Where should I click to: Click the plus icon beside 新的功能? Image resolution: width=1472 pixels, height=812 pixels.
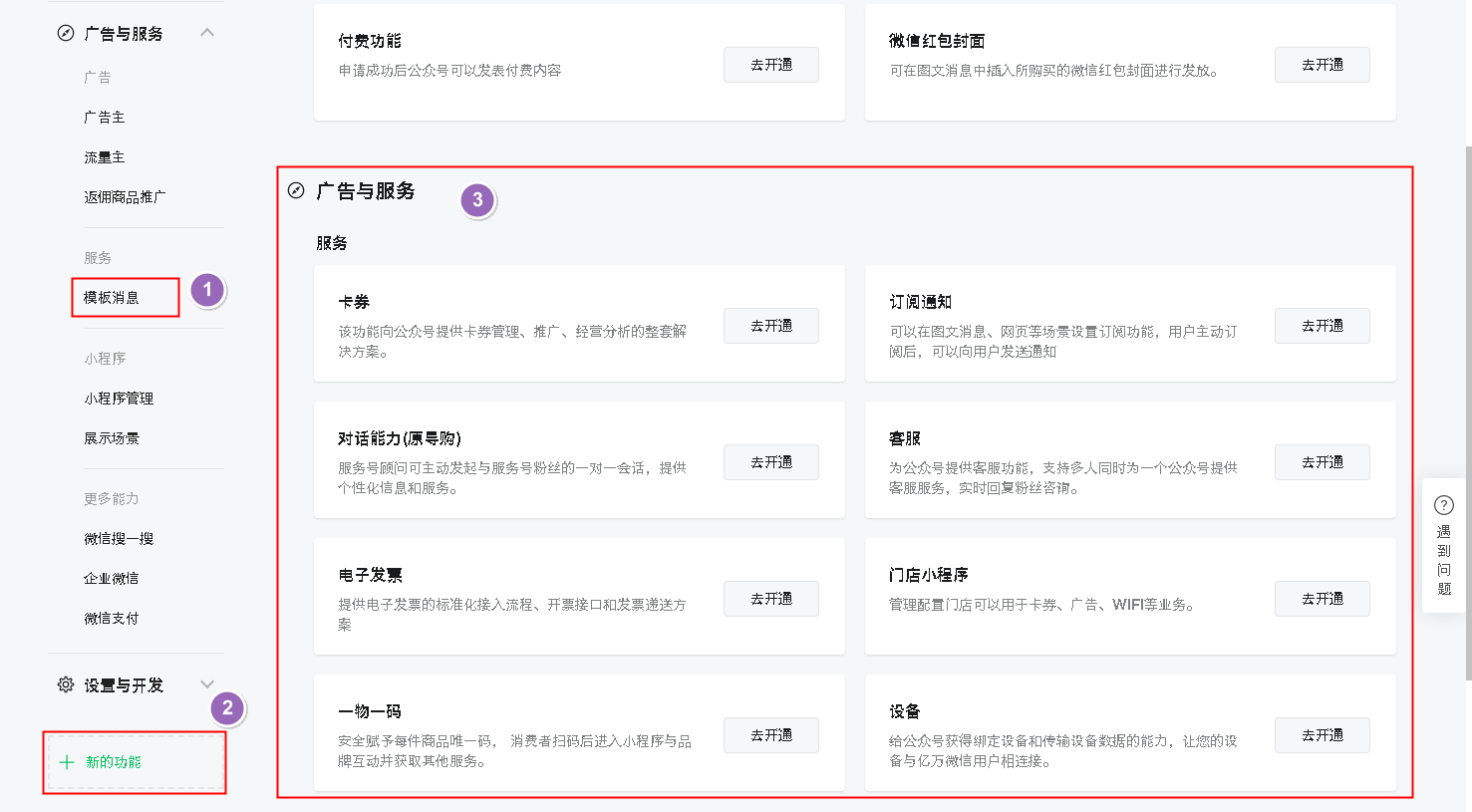67,762
